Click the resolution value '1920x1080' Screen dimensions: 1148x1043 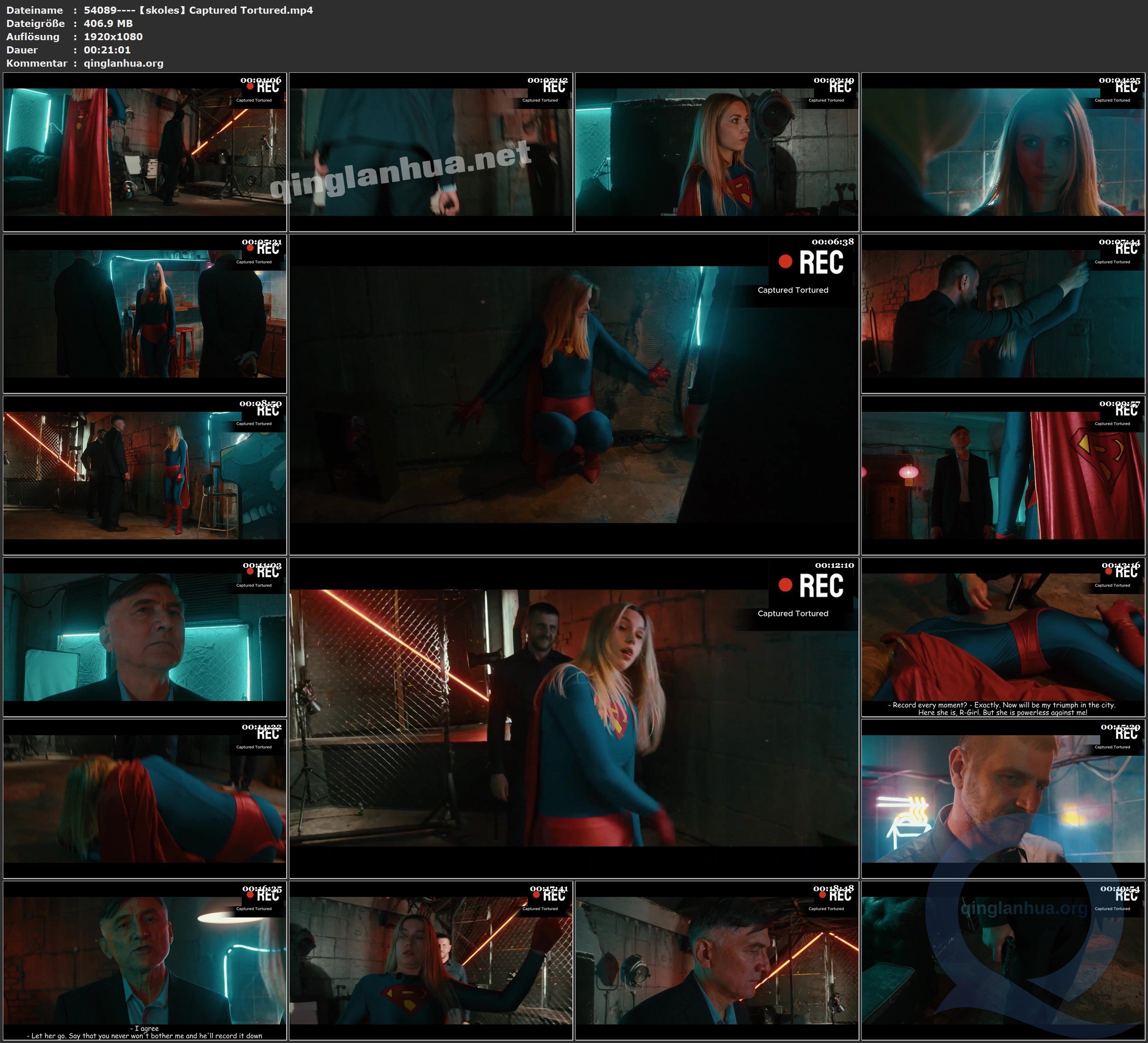coord(114,36)
